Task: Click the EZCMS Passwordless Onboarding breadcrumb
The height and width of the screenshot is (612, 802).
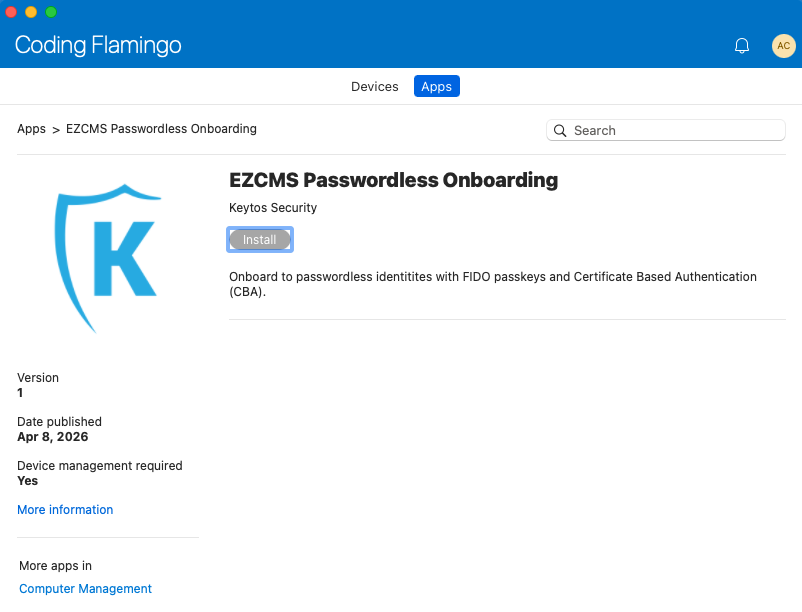Action: pos(161,129)
